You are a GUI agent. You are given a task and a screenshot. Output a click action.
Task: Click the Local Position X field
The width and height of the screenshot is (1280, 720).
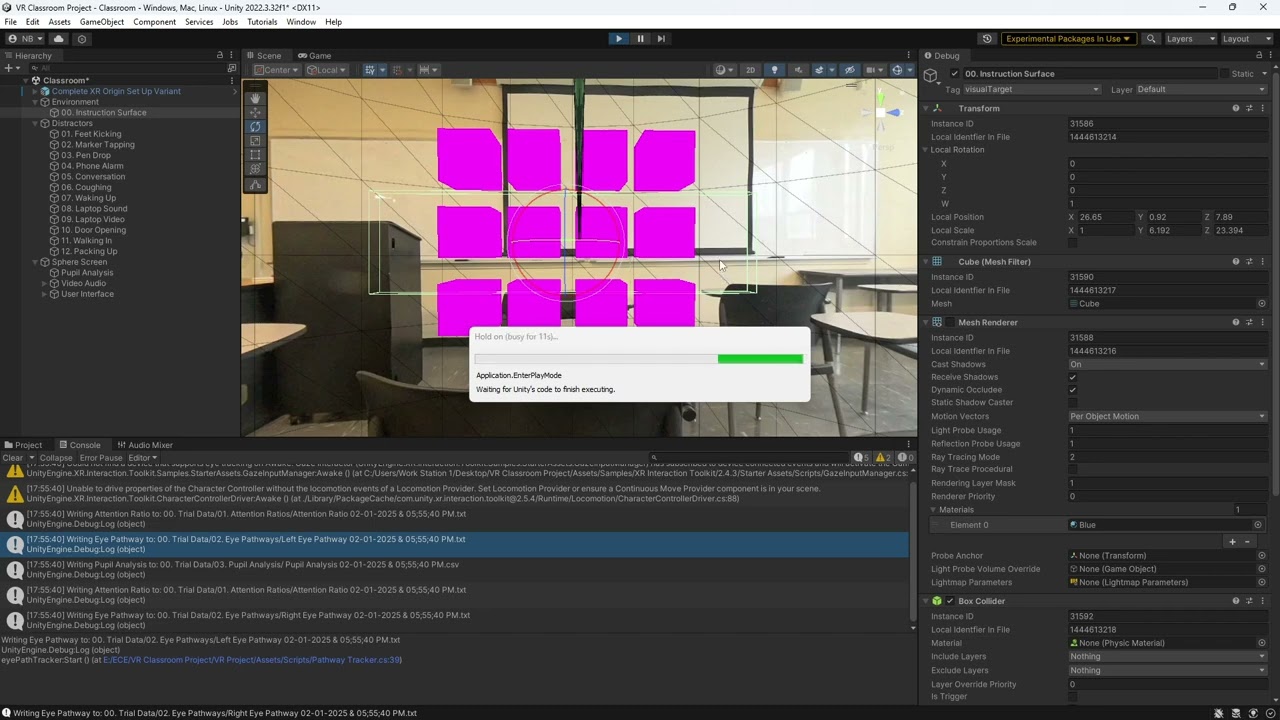(x=1104, y=217)
